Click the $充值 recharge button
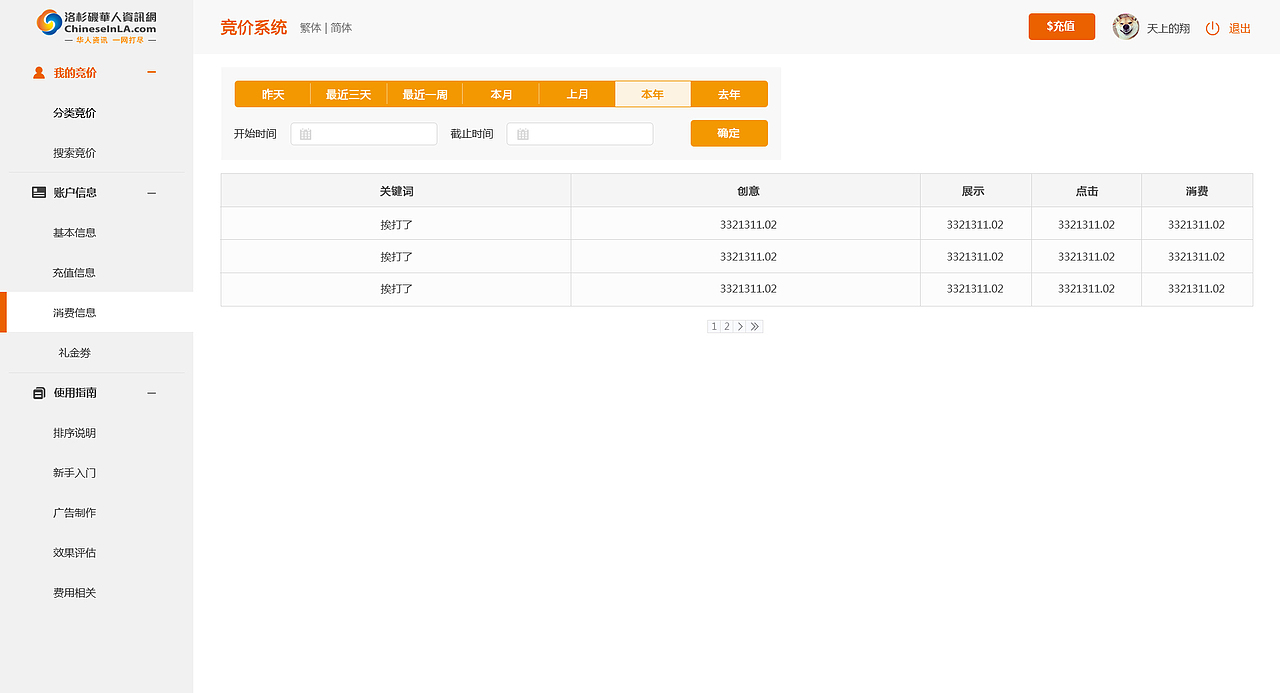 point(1062,27)
